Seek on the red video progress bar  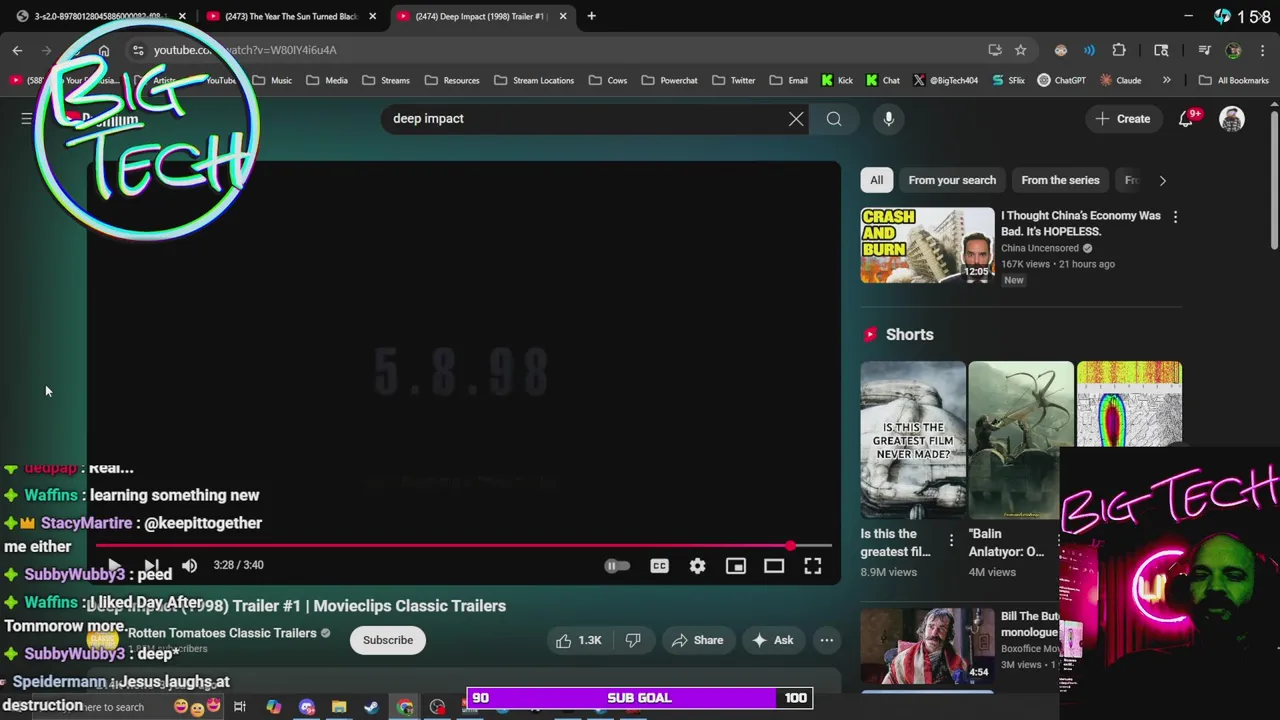point(463,546)
